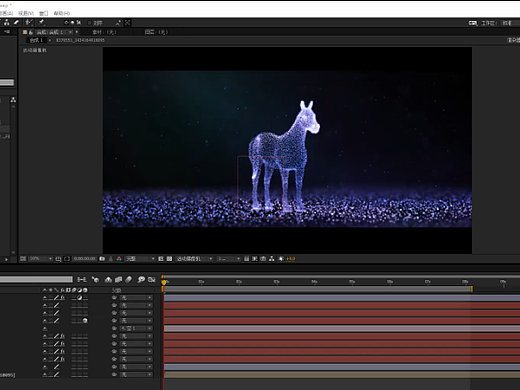
Task: Select the Clone Stamp tool
Action: point(6,23)
